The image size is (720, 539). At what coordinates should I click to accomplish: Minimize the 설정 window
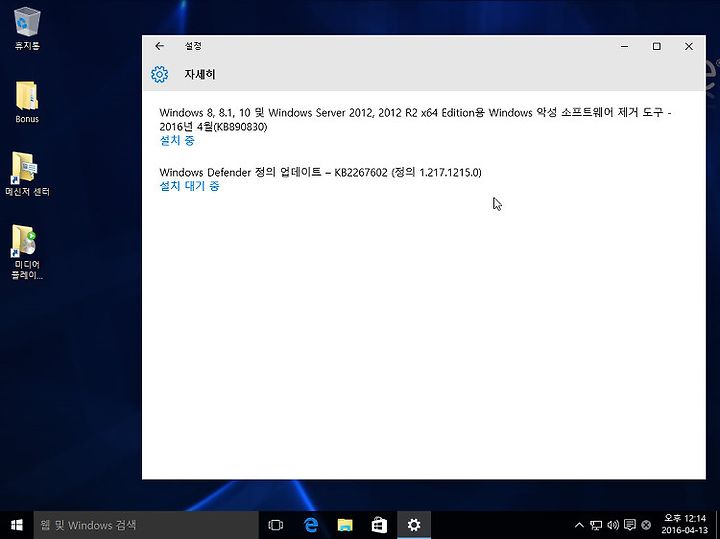[x=624, y=46]
